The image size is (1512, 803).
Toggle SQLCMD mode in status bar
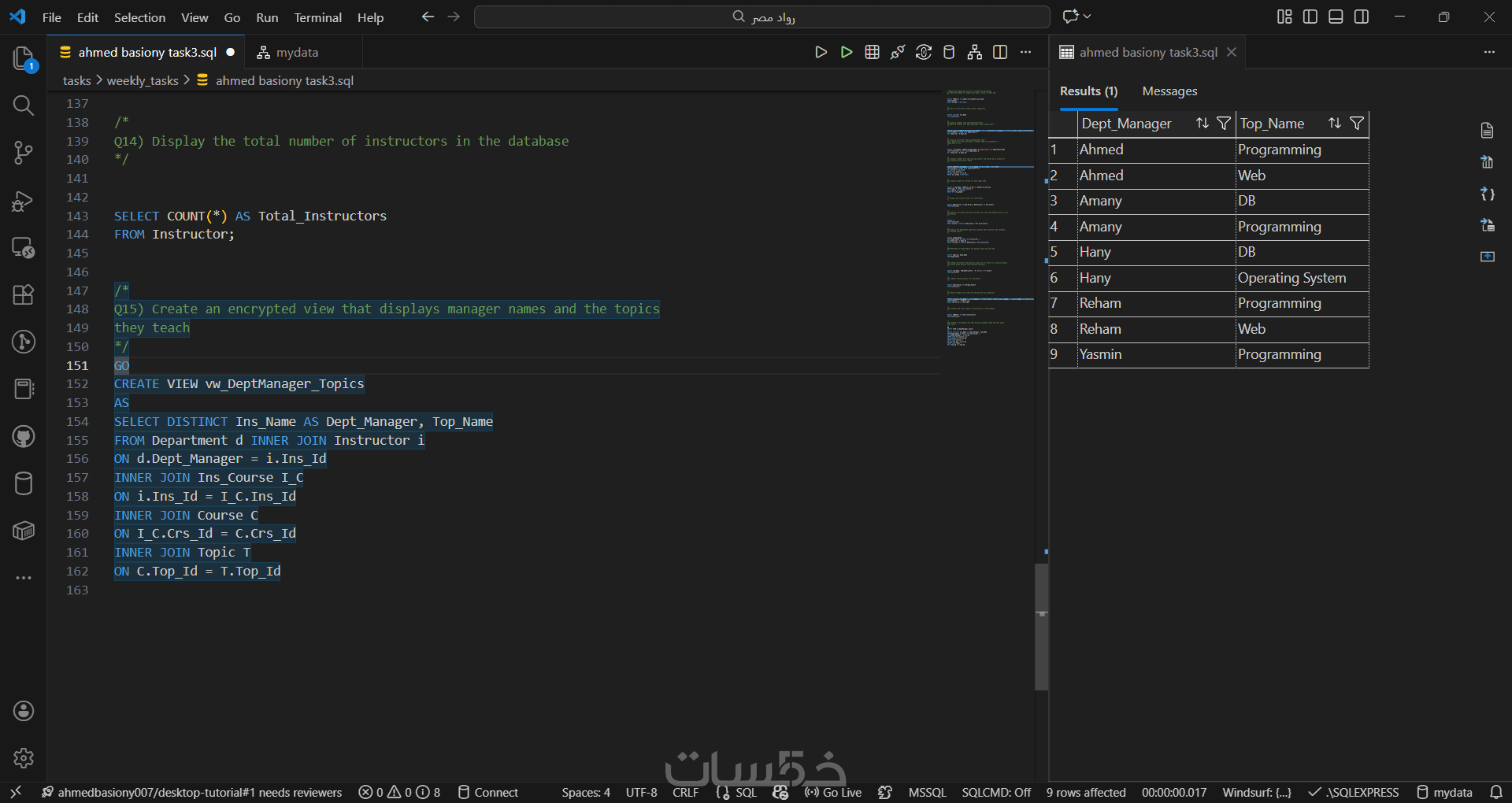[x=996, y=792]
